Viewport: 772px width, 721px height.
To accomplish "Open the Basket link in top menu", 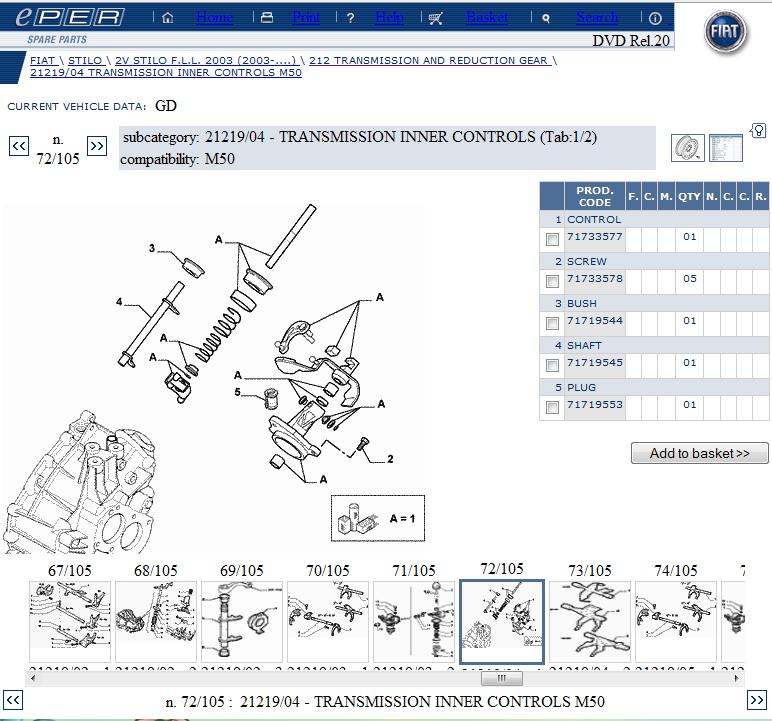I will click(486, 18).
